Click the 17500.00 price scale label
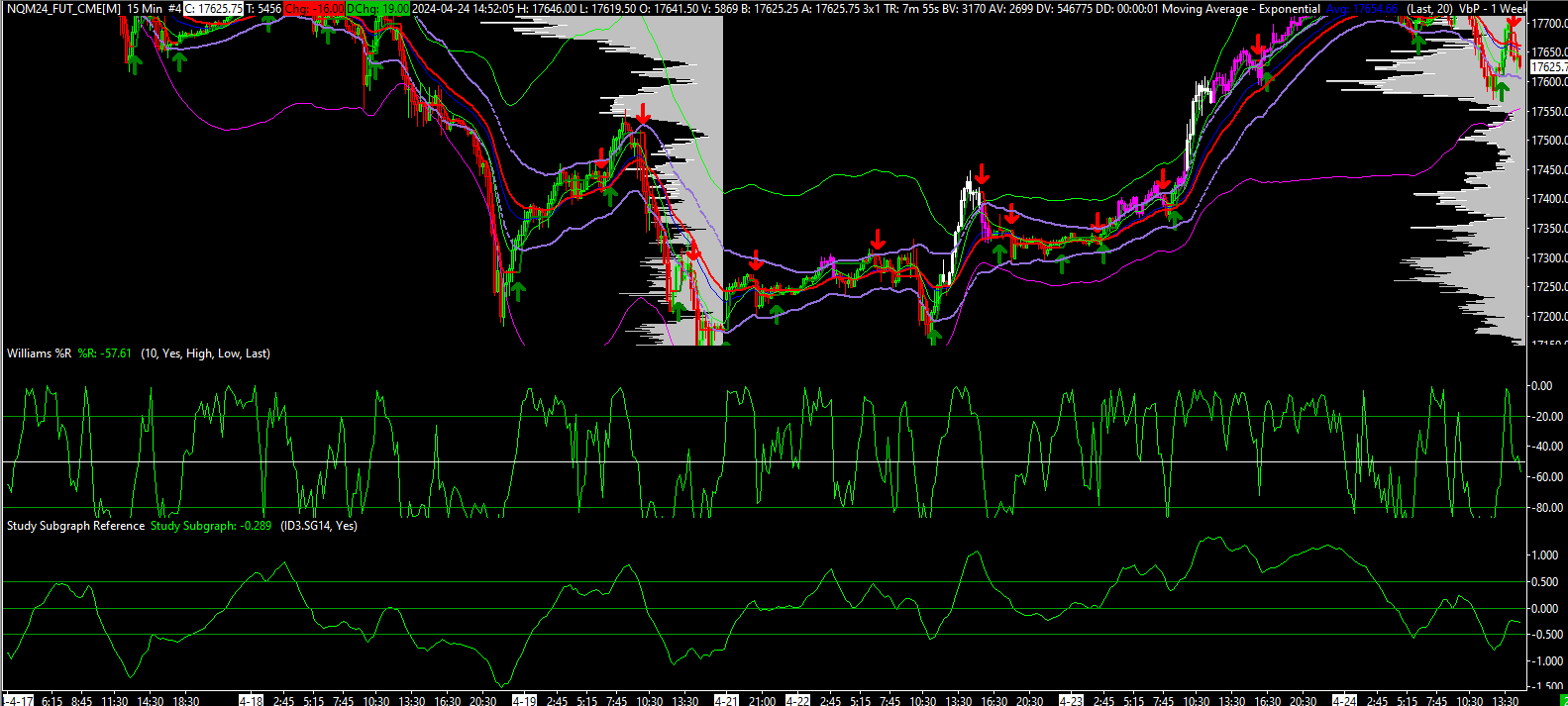This screenshot has height=706, width=1568. (1549, 141)
